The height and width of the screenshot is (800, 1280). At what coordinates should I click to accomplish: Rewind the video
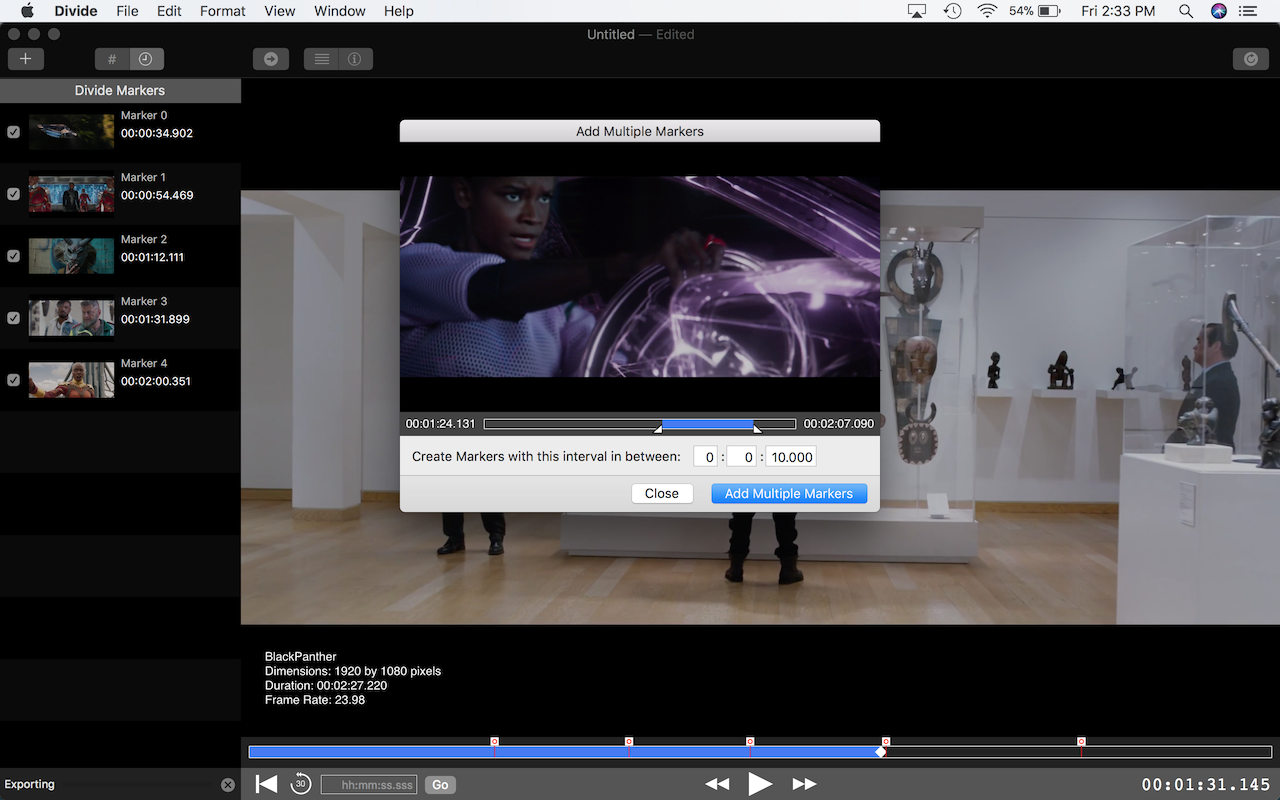tap(717, 784)
